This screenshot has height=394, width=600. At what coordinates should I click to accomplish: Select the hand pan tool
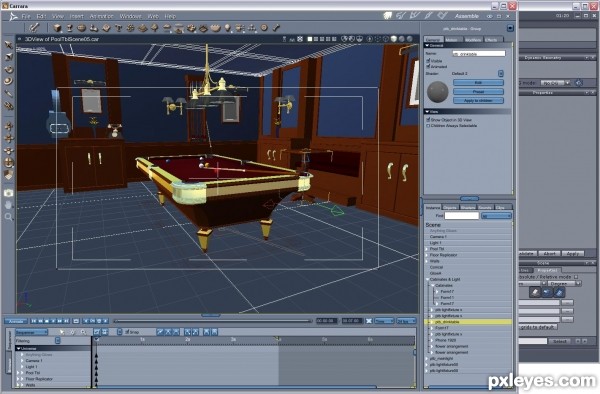pos(8,205)
